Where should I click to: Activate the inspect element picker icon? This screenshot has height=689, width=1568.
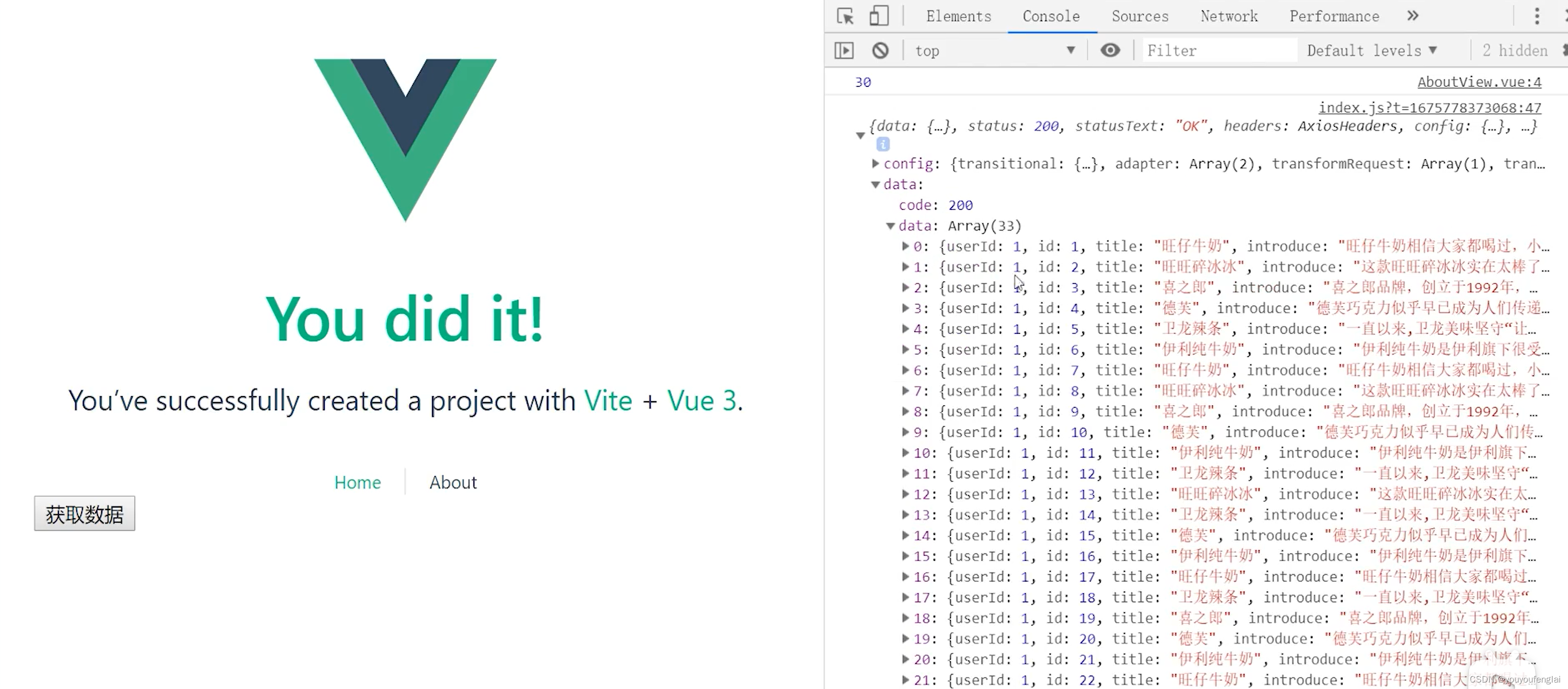click(845, 16)
